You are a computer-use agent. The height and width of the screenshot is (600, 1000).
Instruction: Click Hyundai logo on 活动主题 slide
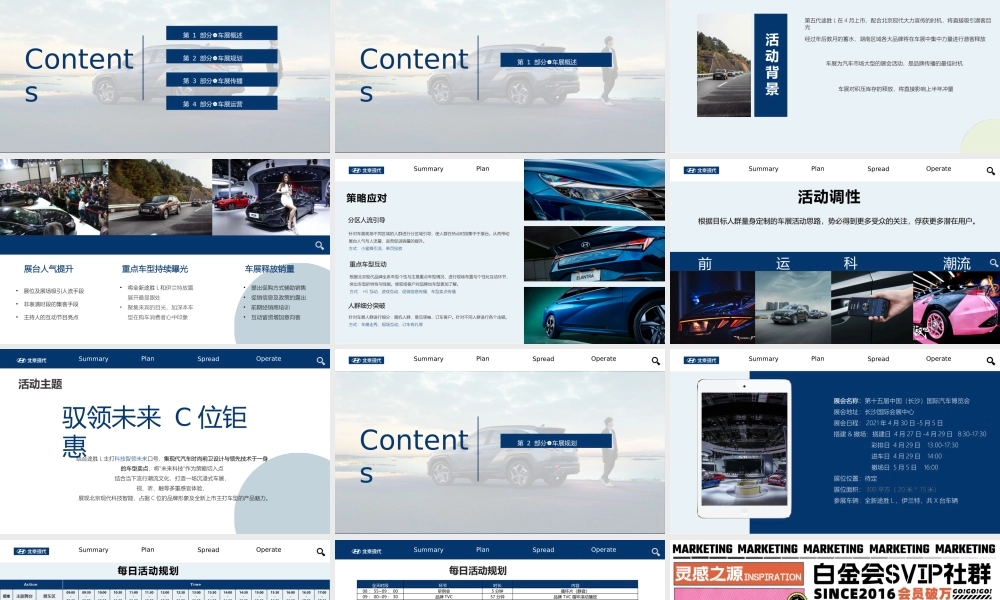click(31, 360)
